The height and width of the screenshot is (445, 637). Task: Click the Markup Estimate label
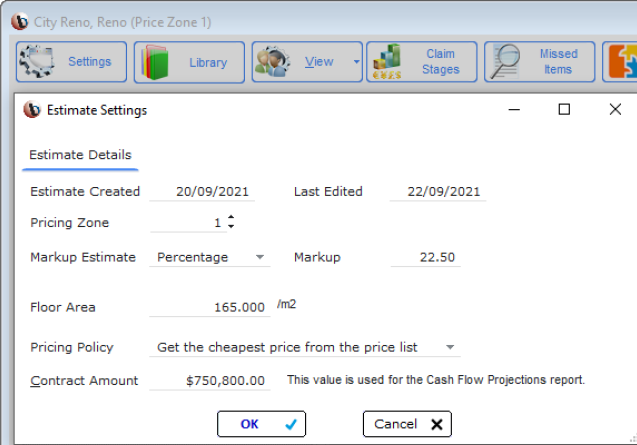click(83, 257)
